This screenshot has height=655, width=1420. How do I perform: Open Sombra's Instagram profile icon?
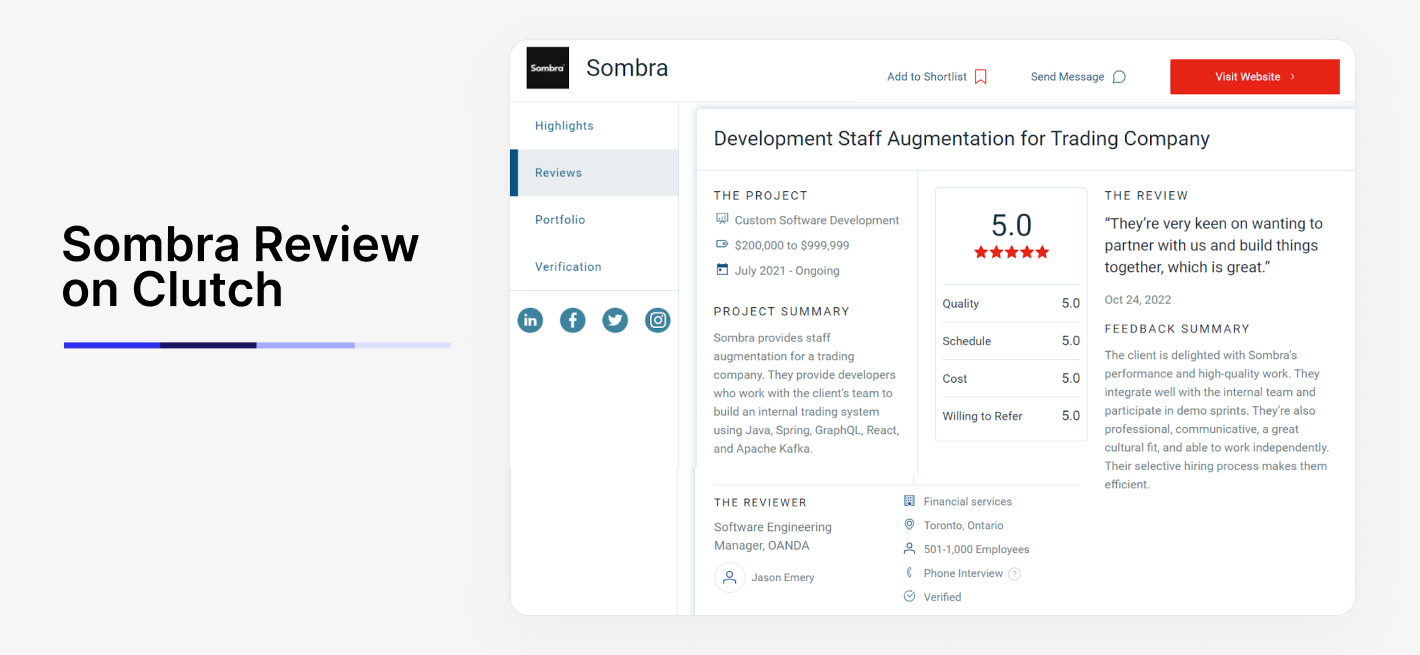(x=657, y=320)
